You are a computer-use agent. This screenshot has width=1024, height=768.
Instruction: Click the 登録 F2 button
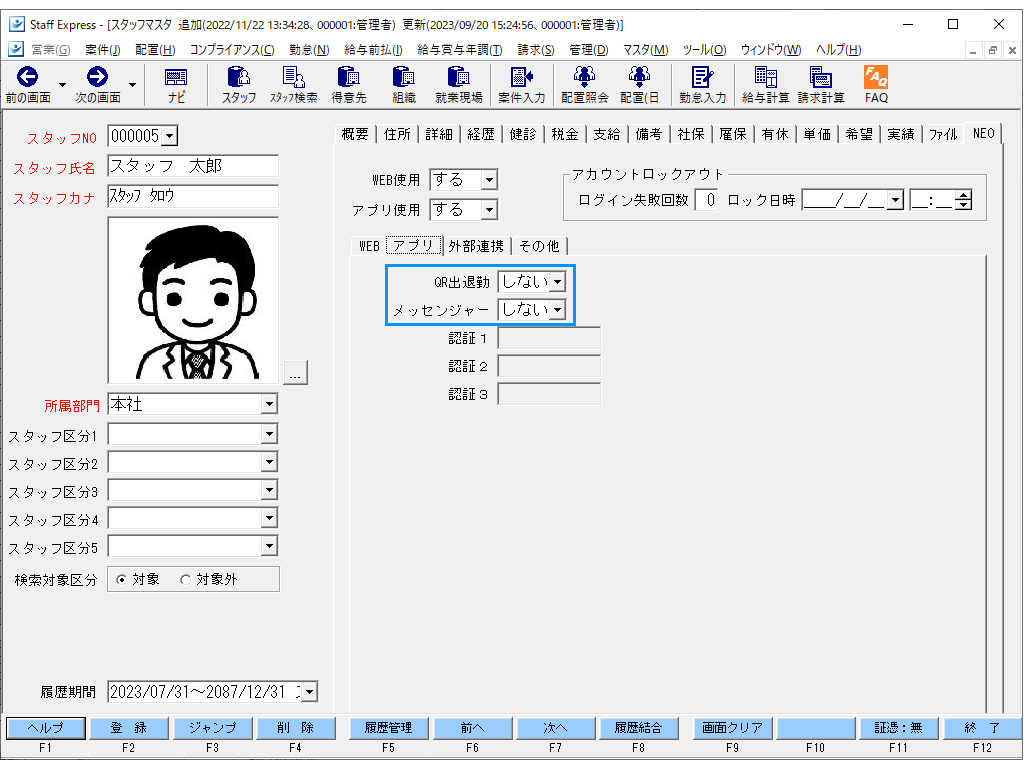click(x=129, y=728)
